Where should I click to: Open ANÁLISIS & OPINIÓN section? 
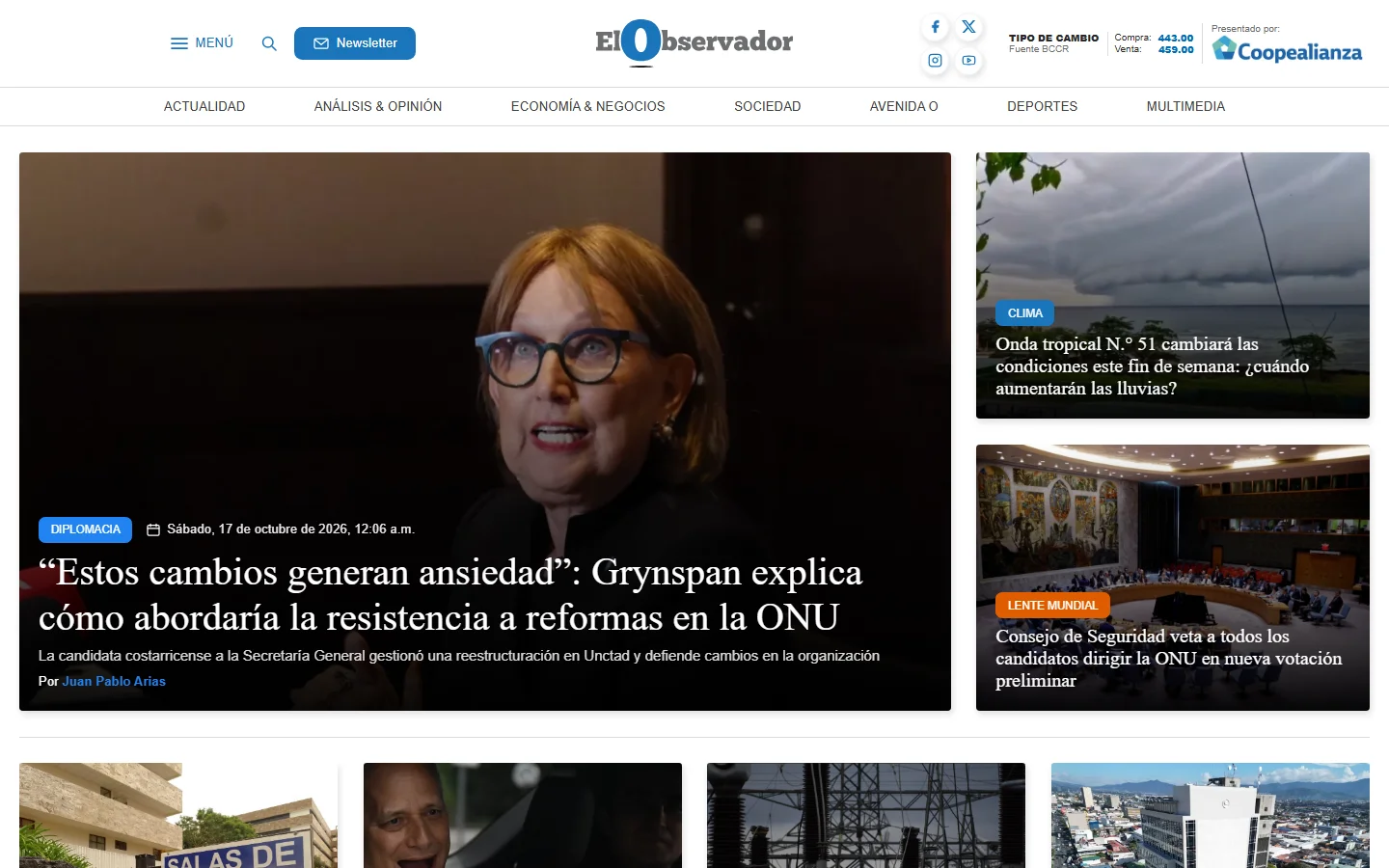coord(378,106)
